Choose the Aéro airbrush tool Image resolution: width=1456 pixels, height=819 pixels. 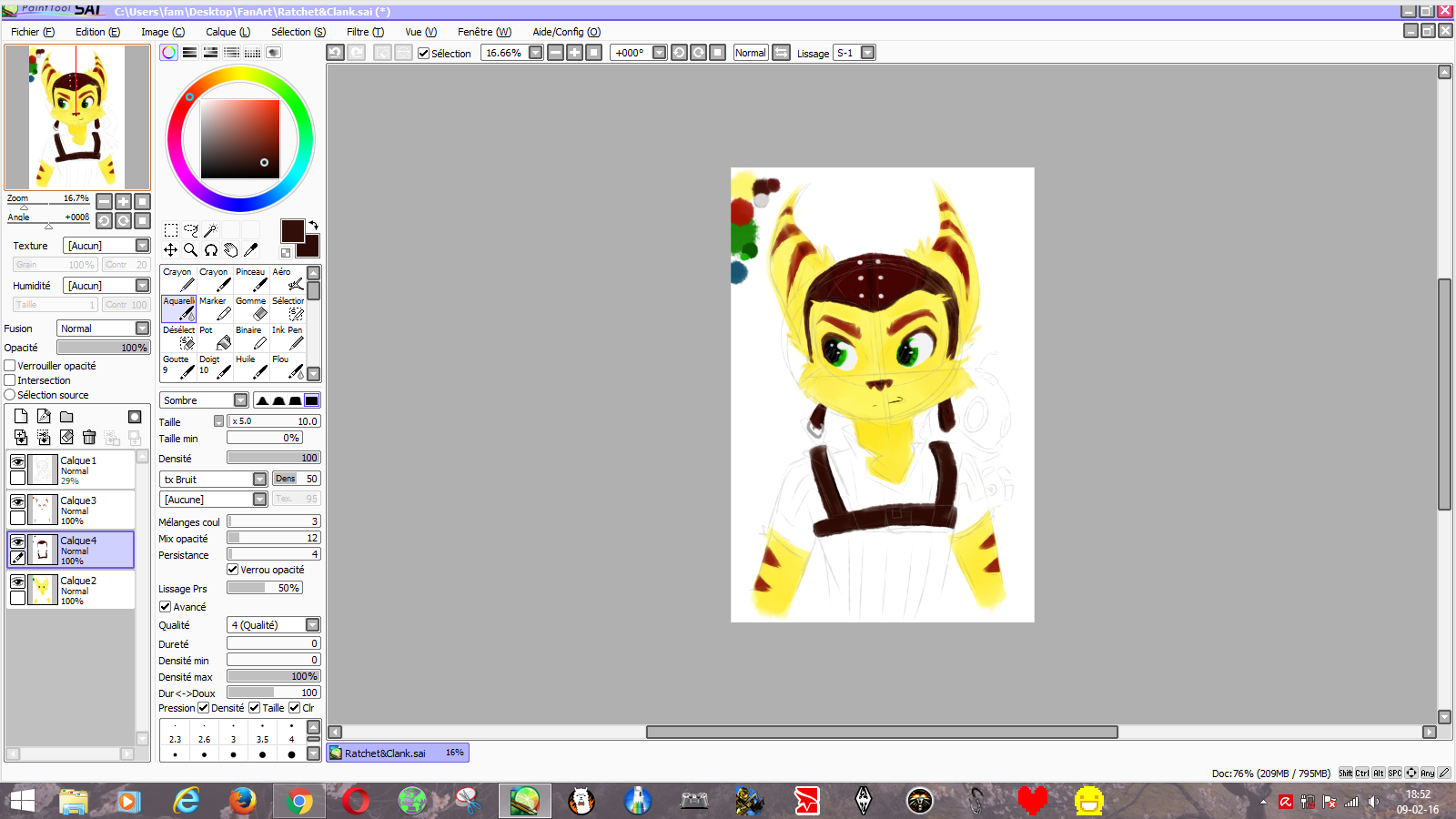pos(288,279)
